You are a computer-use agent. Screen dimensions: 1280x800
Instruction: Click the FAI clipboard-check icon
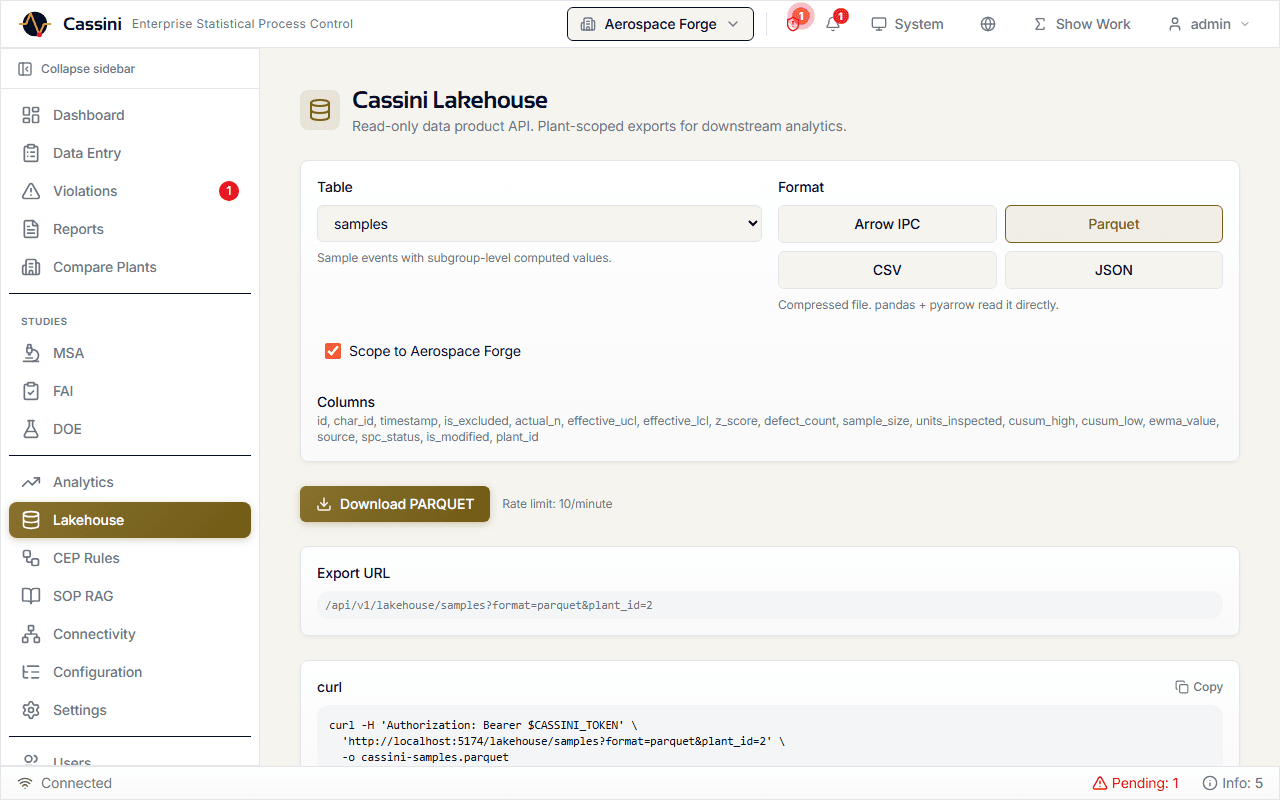[31, 391]
